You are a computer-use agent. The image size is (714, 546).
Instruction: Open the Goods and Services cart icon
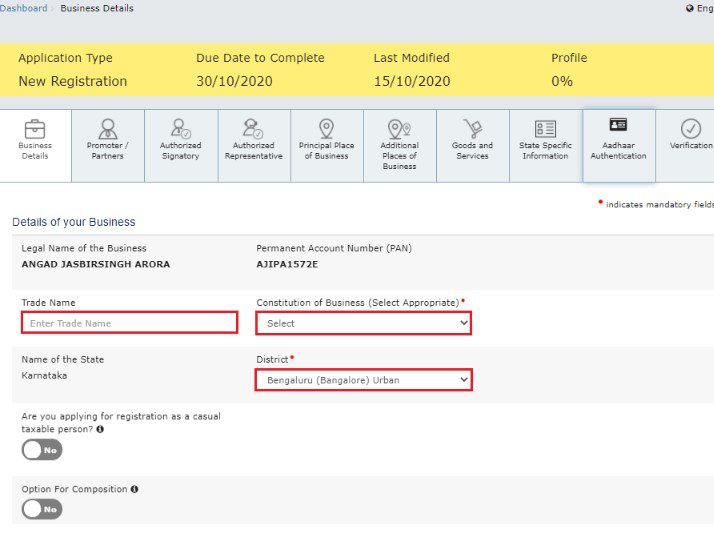472,129
